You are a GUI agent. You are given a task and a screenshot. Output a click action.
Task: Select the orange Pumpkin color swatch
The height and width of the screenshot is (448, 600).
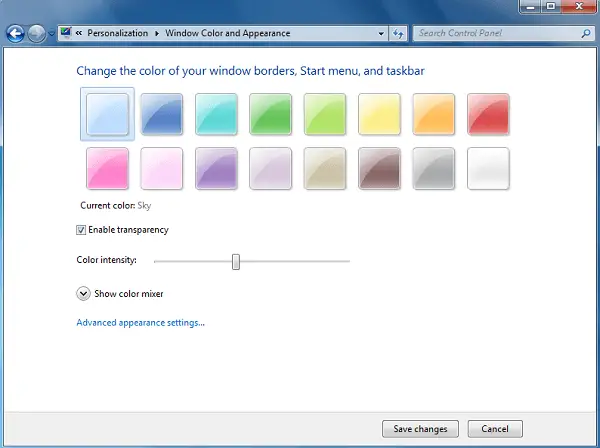point(434,114)
